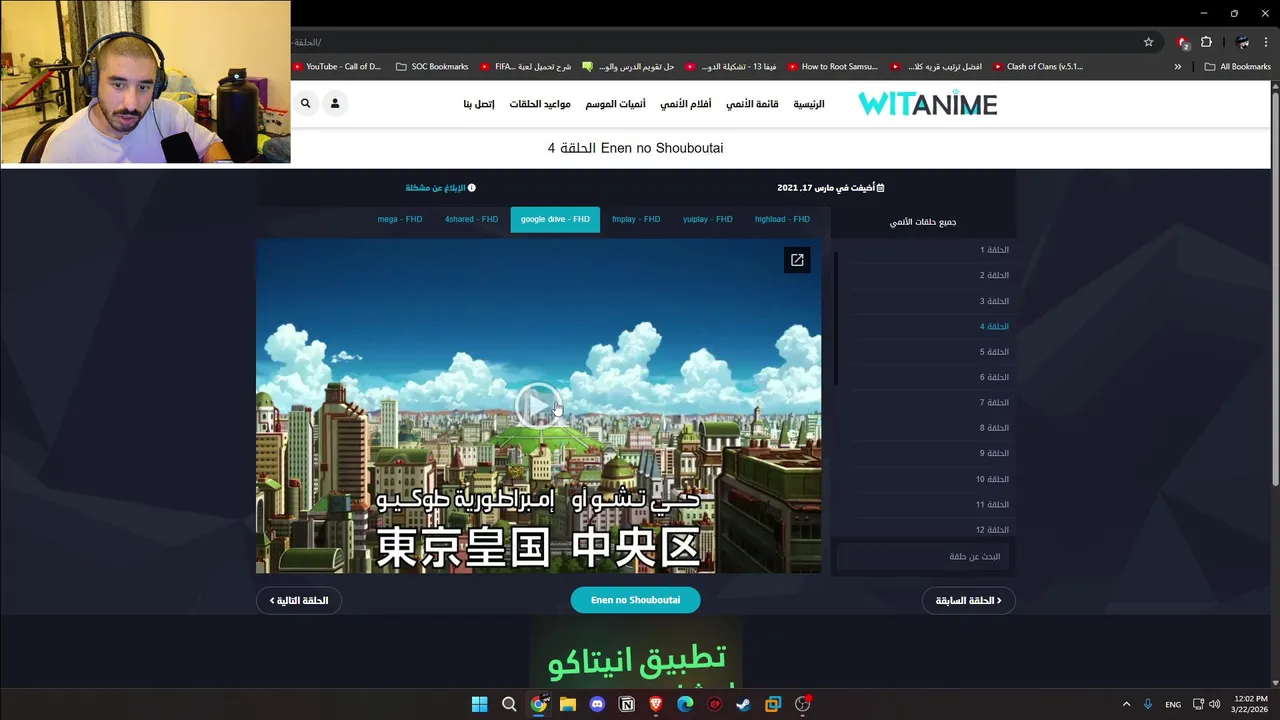Click the تطبيق انيتاكو ad banner
The width and height of the screenshot is (1280, 720).
[x=636, y=653]
